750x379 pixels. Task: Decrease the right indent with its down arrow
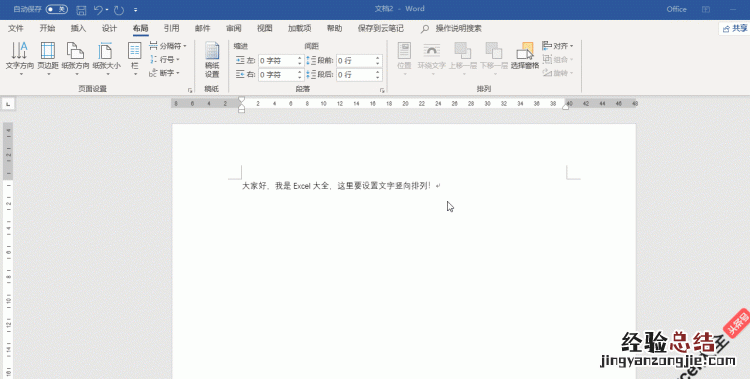click(x=300, y=78)
